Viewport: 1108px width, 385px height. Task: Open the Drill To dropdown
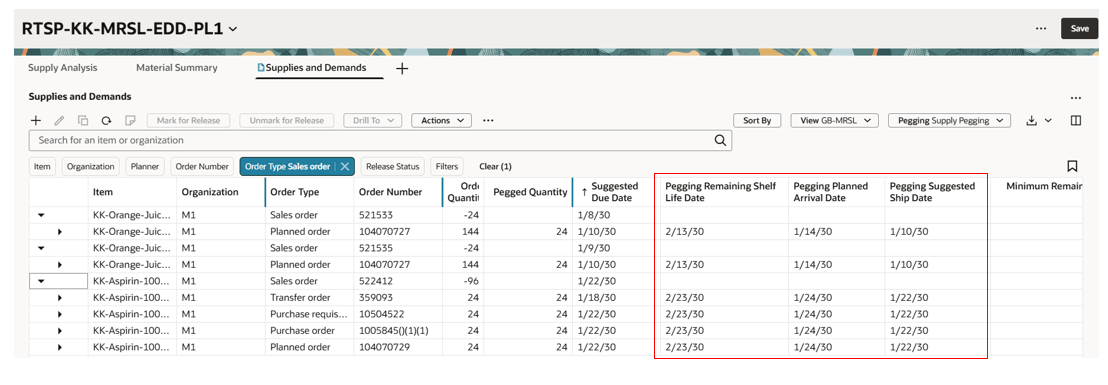[372, 120]
